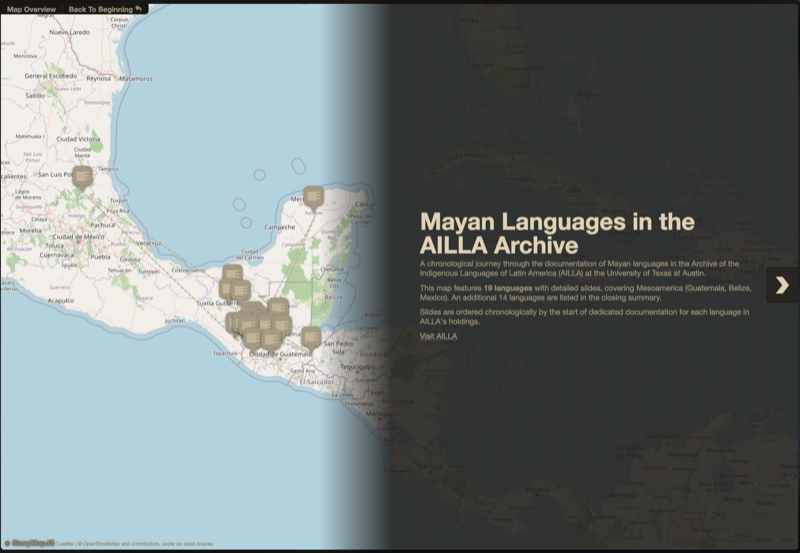Click the 'Veracruz' city label on map
Screen dimensions: 800x553
pos(150,243)
